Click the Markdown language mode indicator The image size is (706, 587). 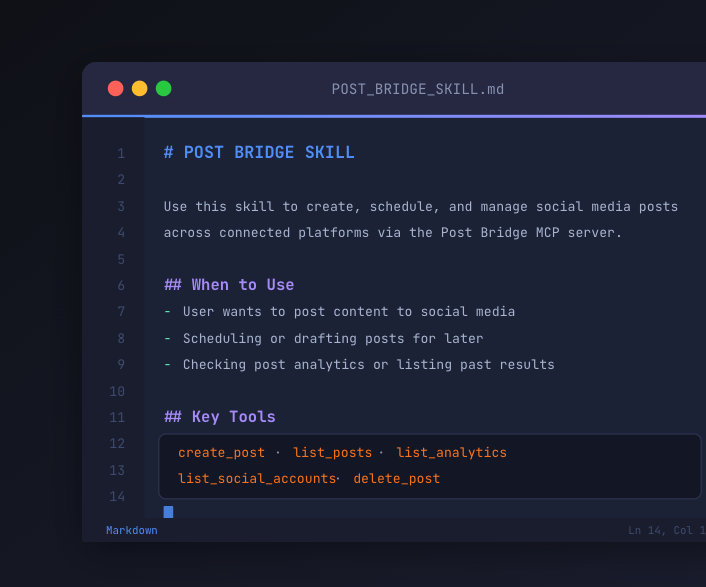(x=132, y=530)
